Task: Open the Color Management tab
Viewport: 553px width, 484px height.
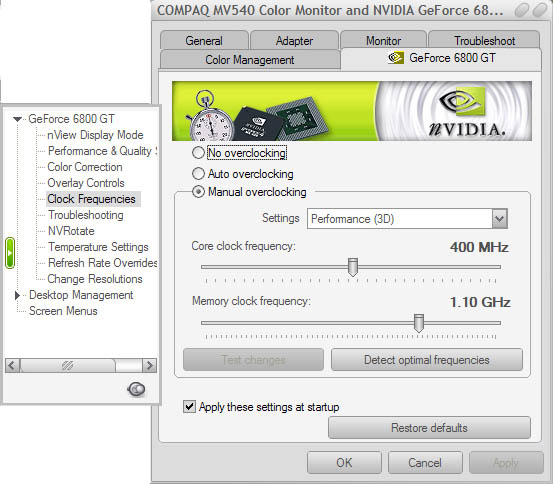Action: click(x=250, y=59)
